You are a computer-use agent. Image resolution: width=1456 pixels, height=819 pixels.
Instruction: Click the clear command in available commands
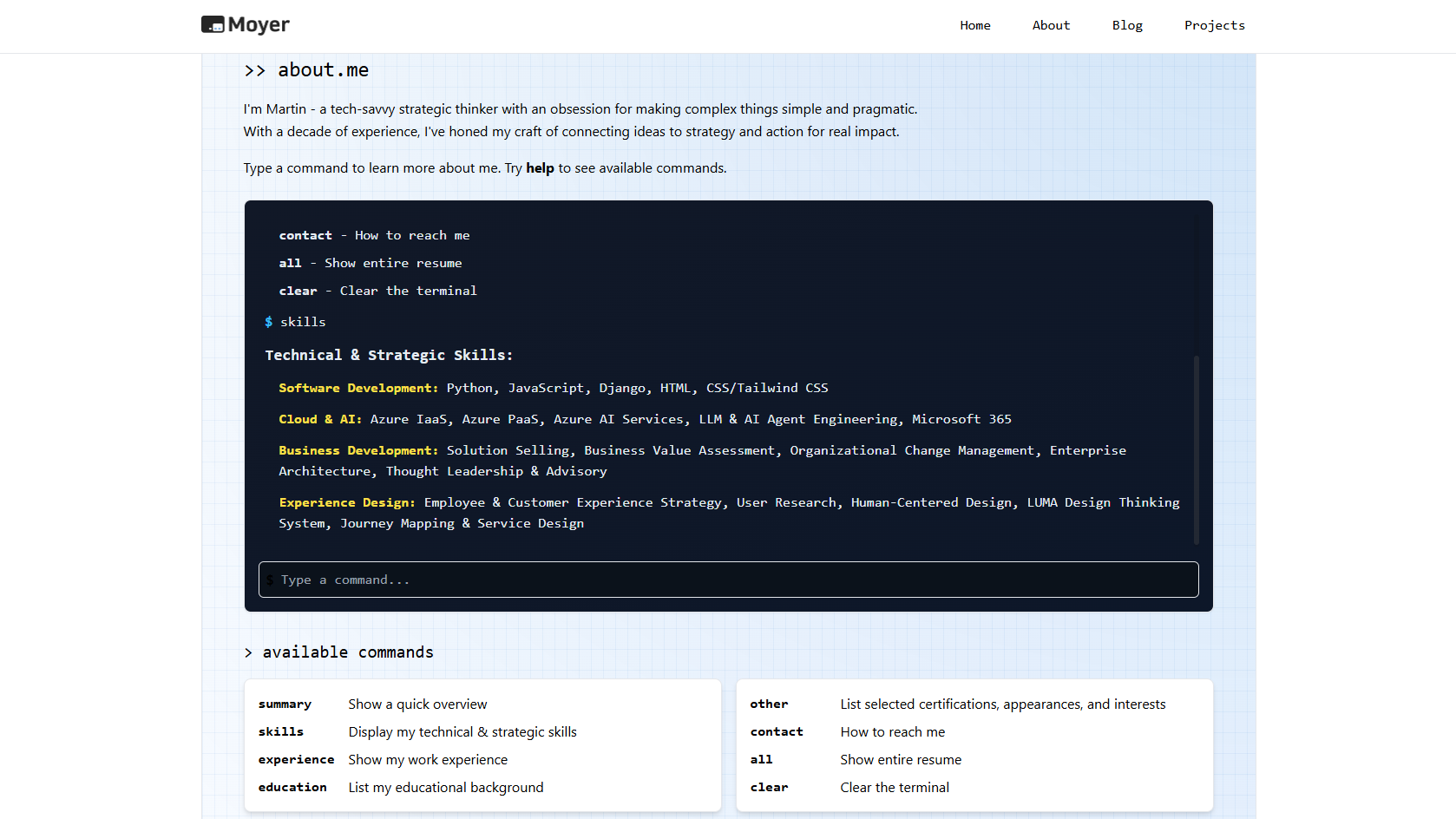769,788
